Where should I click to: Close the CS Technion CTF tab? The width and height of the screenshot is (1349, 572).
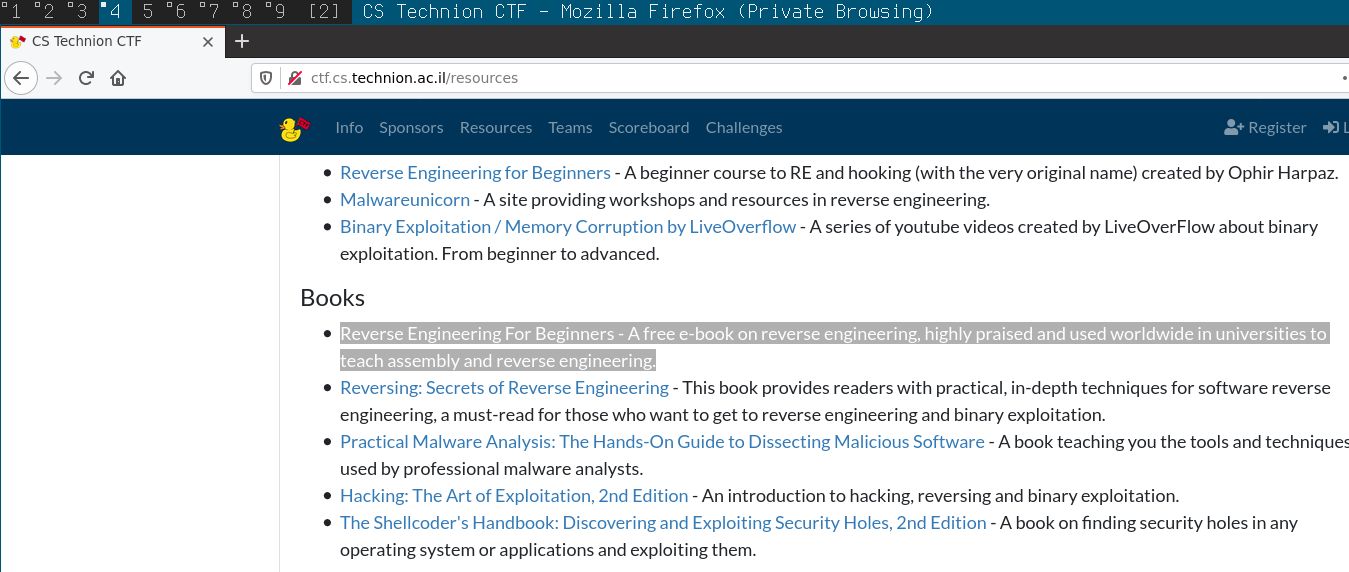[208, 42]
